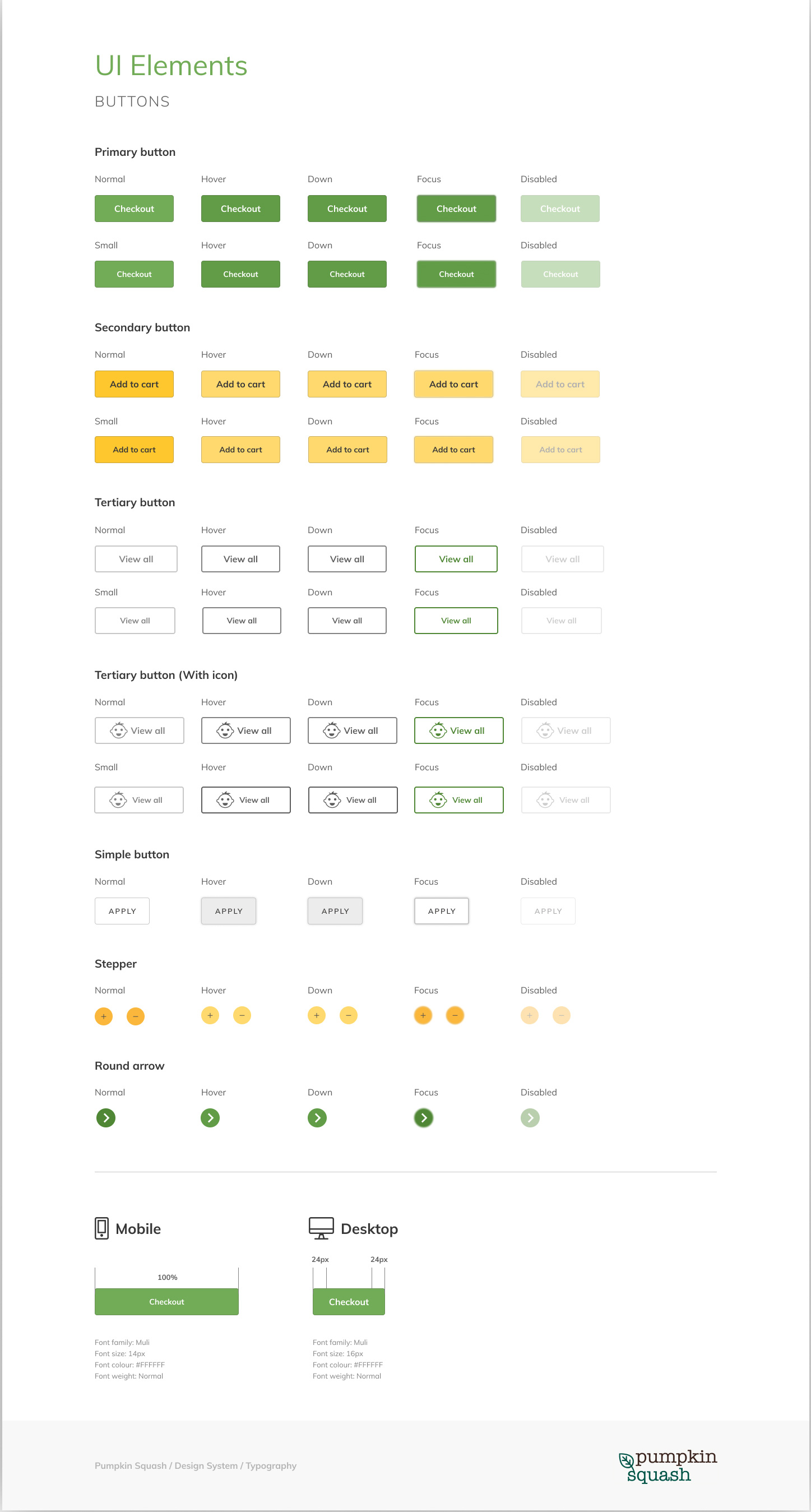Viewport: 811px width, 1512px height.
Task: Click the Focus state large primary Checkout button
Action: [x=456, y=209]
